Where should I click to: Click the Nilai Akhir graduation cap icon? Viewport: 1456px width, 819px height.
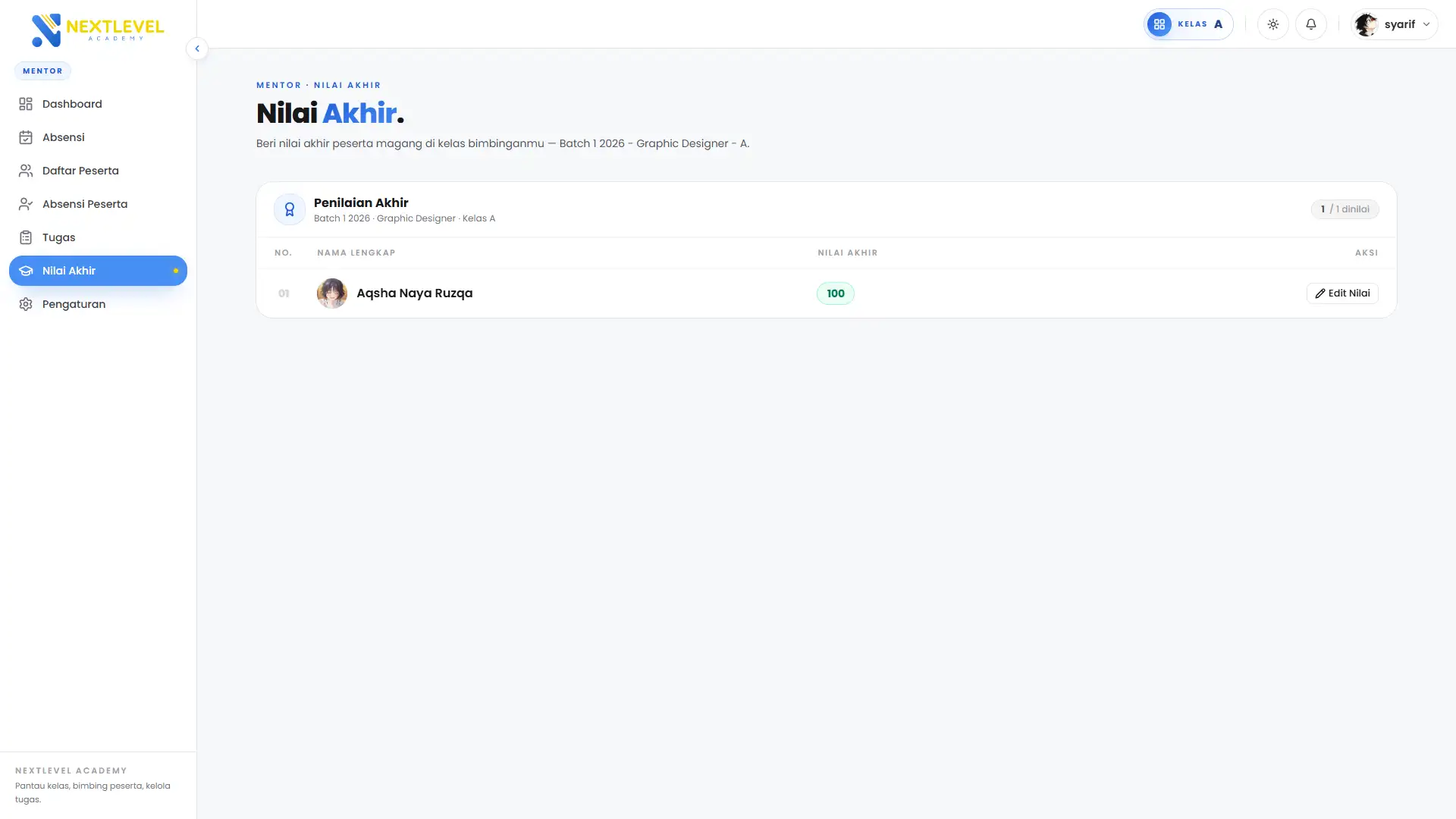26,271
